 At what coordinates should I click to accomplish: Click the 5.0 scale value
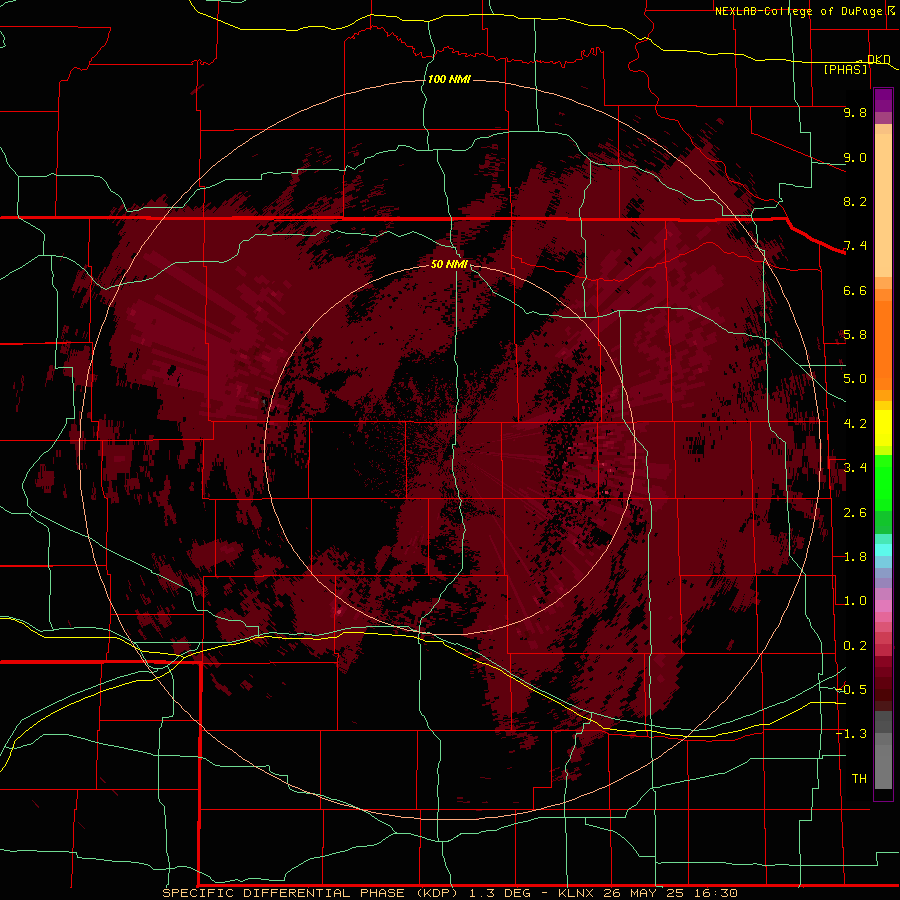click(x=855, y=379)
